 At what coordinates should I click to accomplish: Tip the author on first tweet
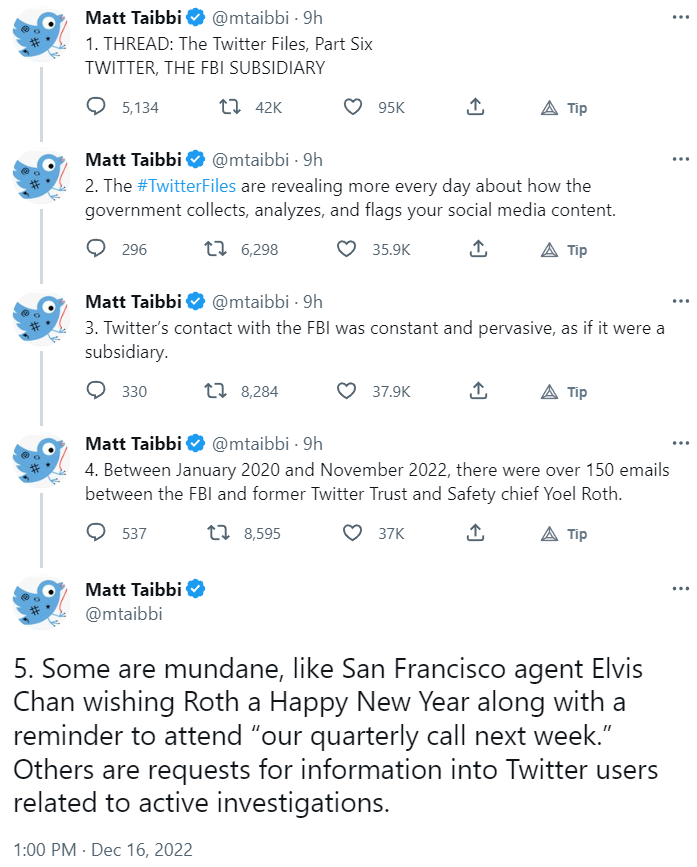[565, 108]
